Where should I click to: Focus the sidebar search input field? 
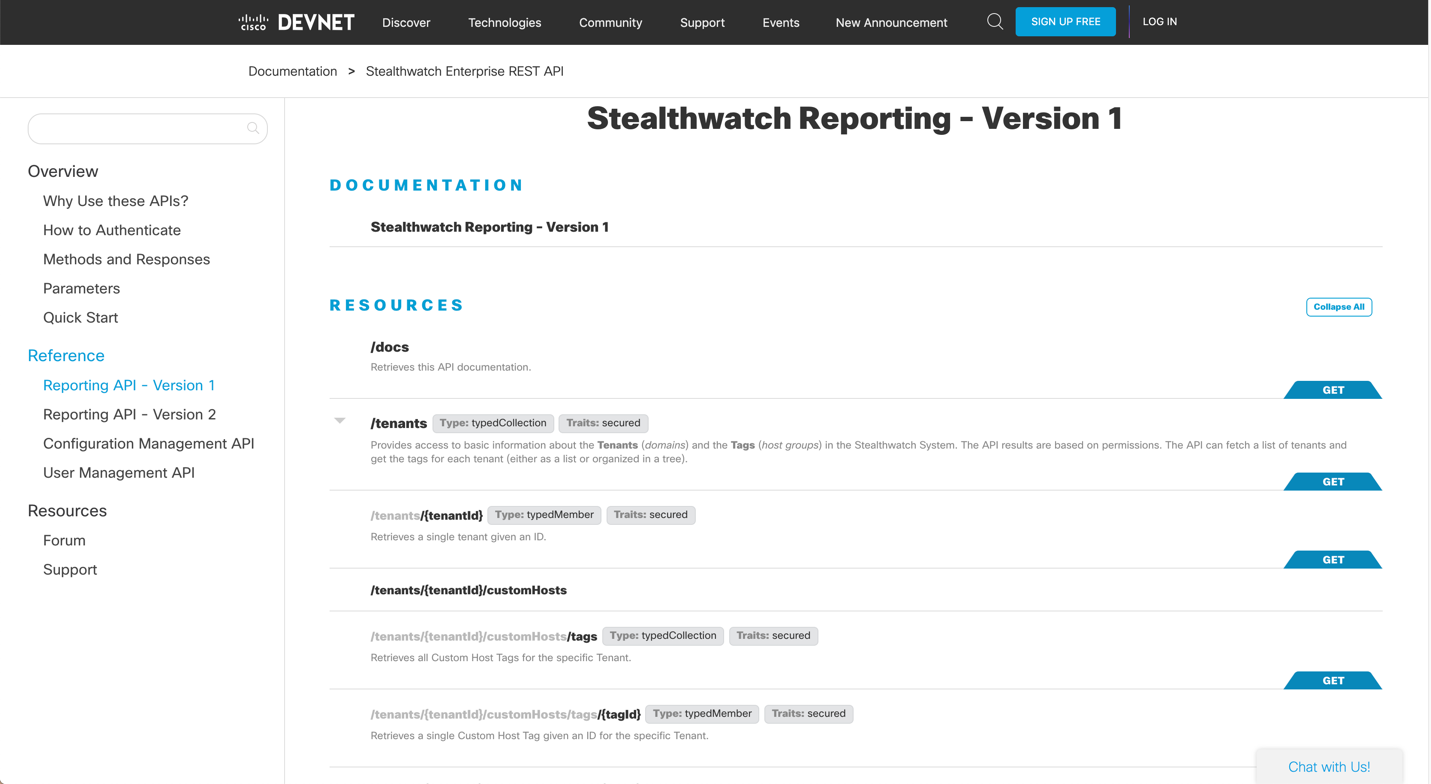[x=148, y=128]
